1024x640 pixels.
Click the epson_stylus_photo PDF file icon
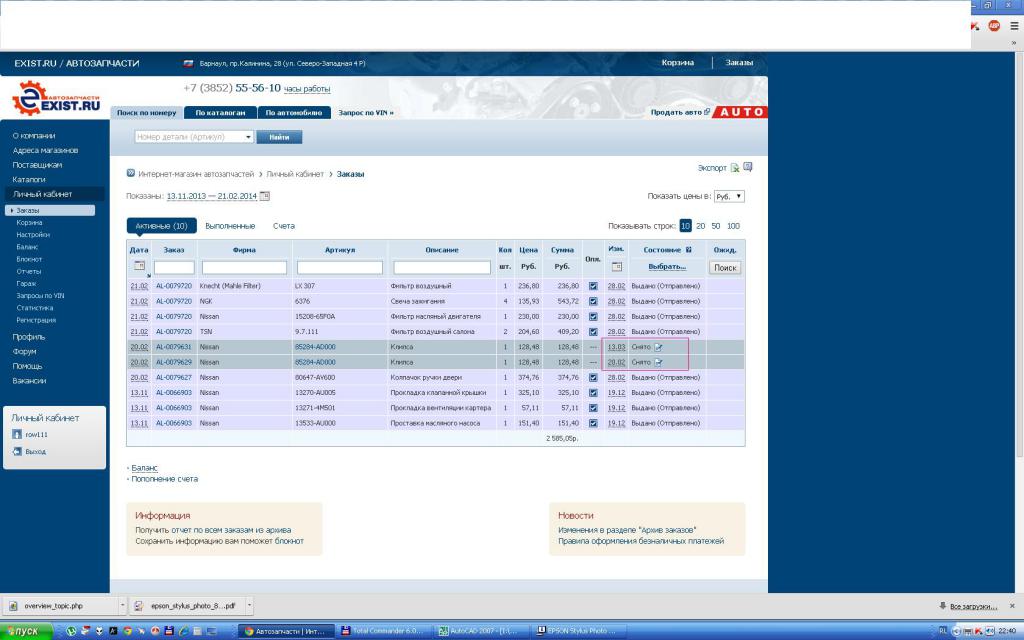(x=138, y=606)
